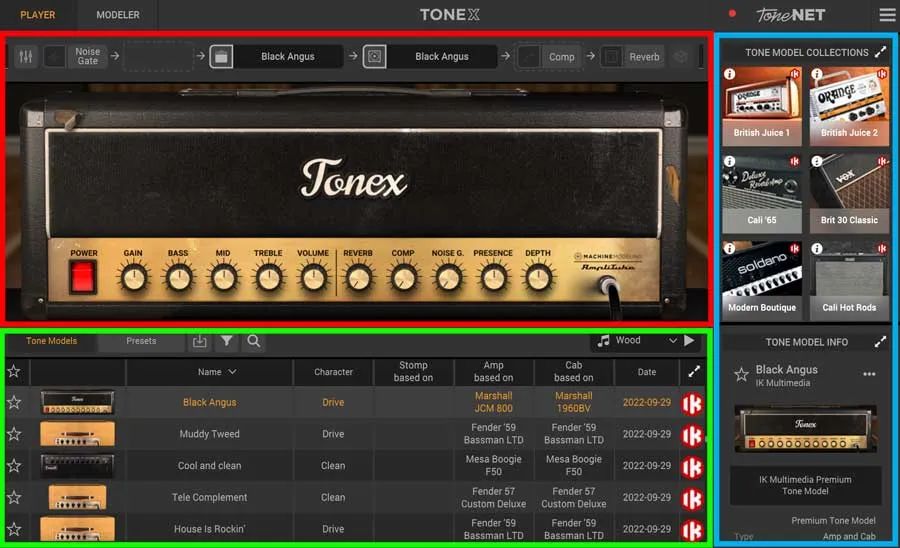
Task: Click the import tone model icon
Action: coord(199,341)
